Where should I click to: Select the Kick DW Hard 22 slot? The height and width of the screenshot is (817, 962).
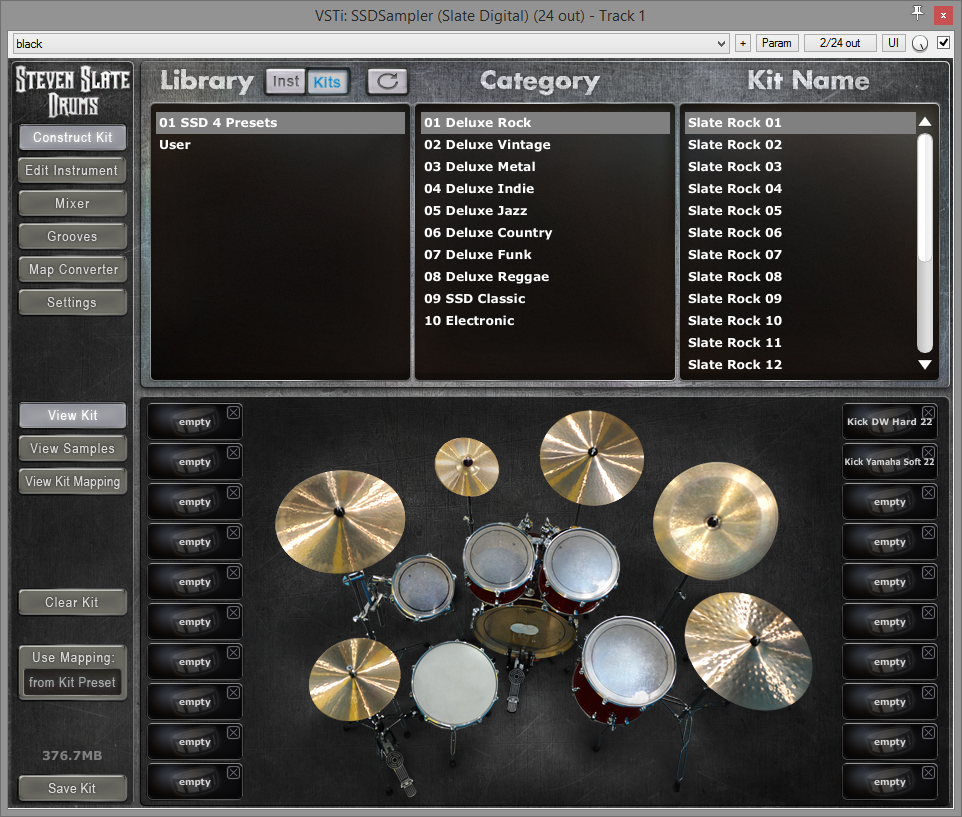(889, 421)
